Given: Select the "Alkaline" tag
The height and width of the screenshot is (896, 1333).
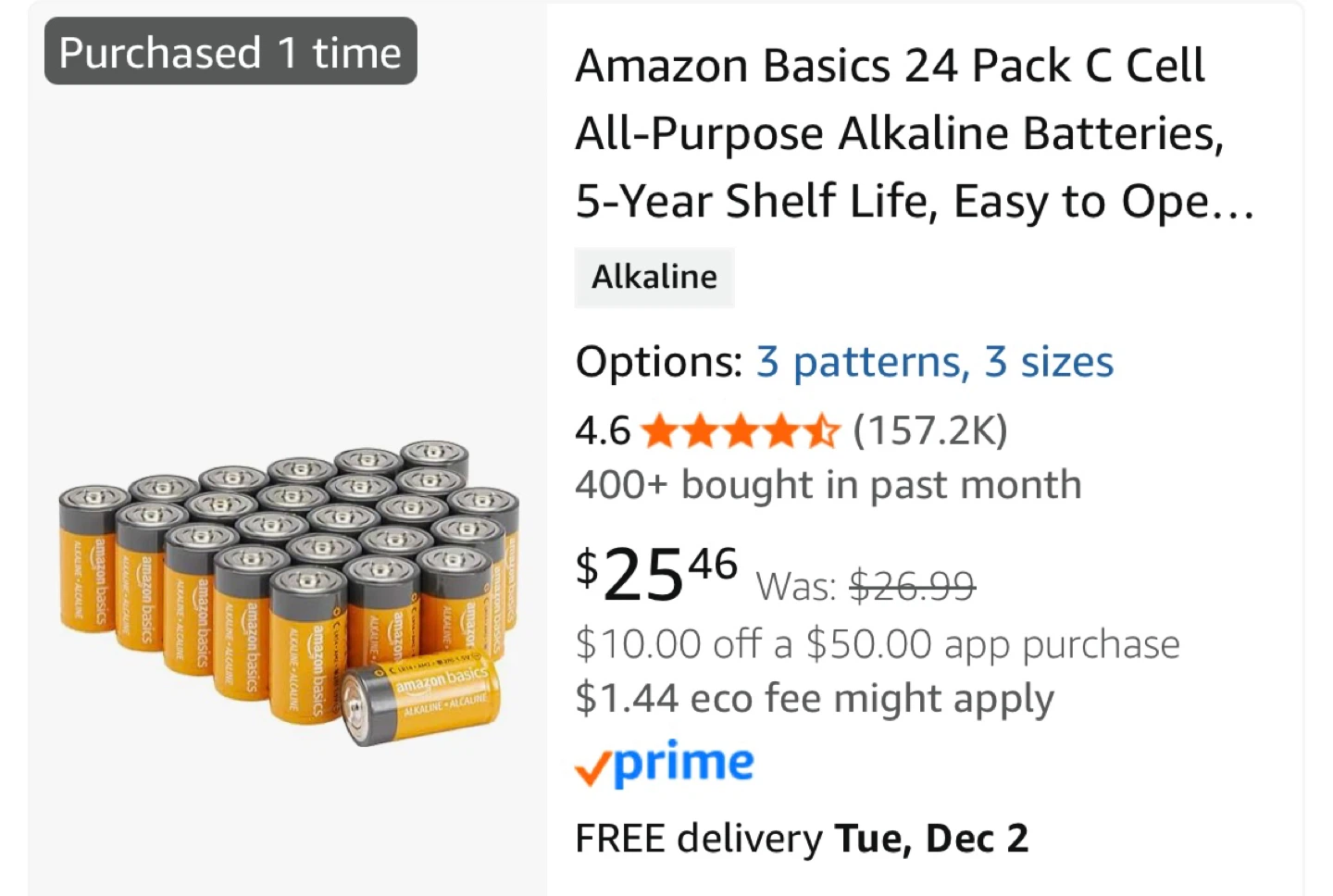Looking at the screenshot, I should click(x=654, y=277).
